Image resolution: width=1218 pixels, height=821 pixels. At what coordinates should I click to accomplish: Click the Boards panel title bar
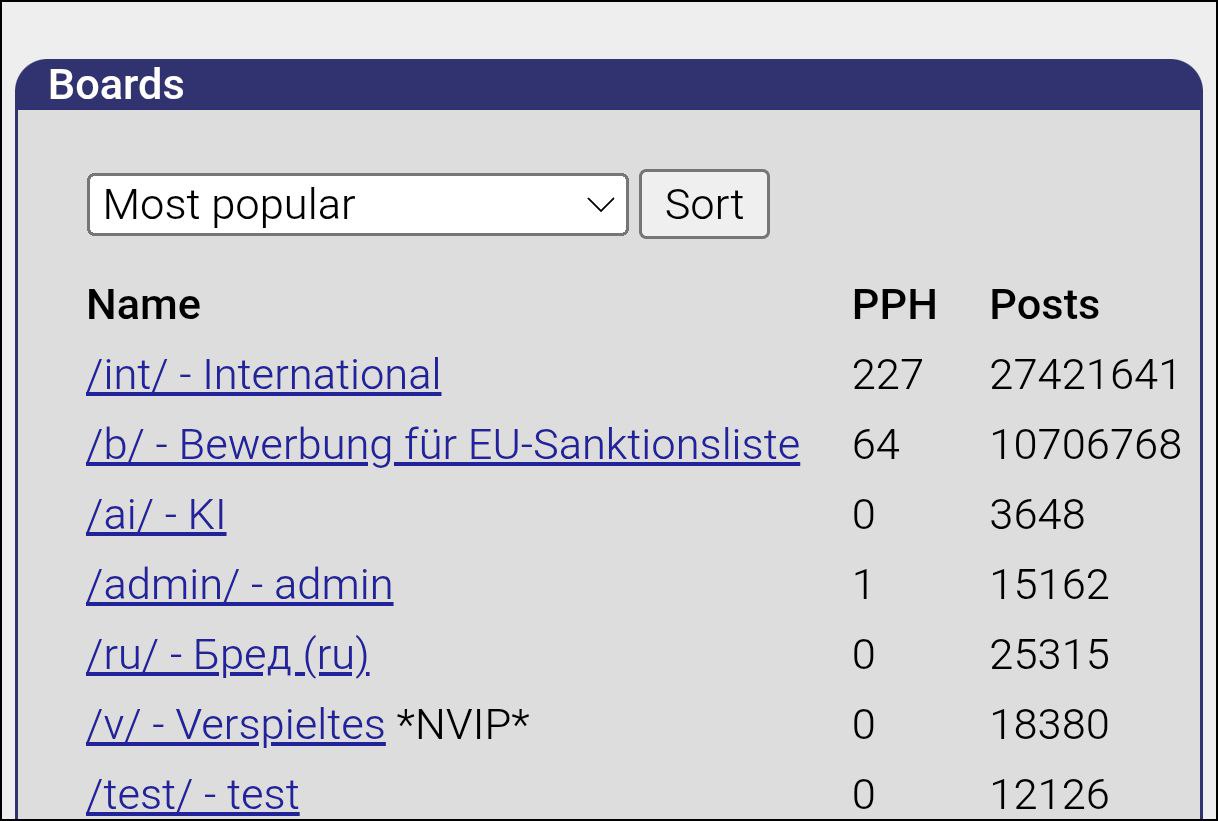click(x=608, y=85)
